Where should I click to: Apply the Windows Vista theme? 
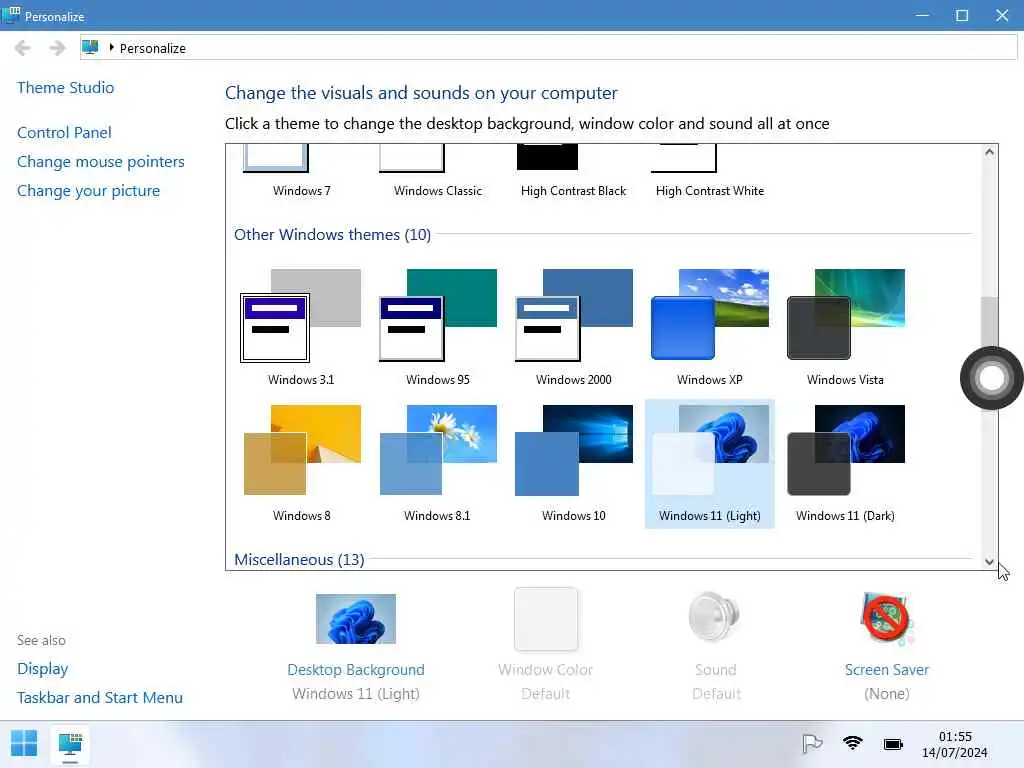point(846,328)
